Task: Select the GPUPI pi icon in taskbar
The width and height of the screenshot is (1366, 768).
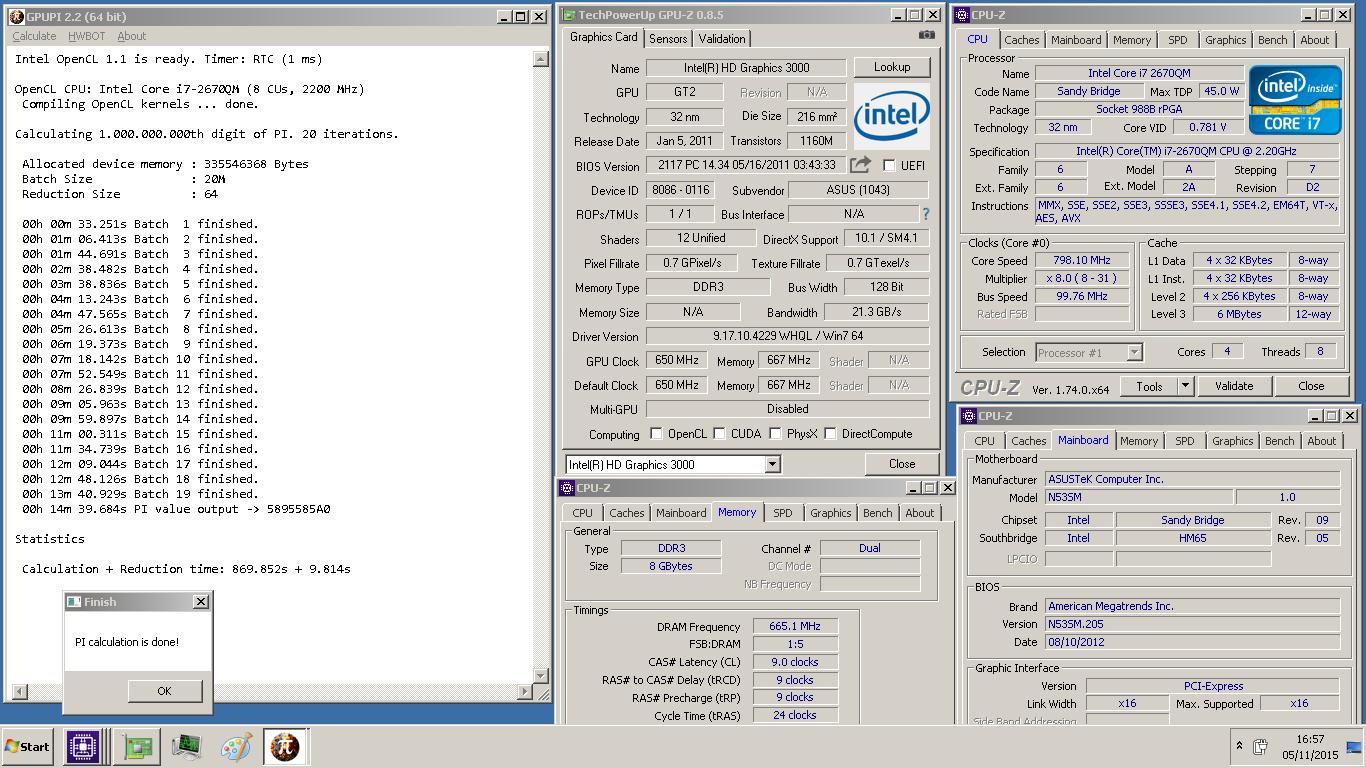Action: (x=285, y=747)
